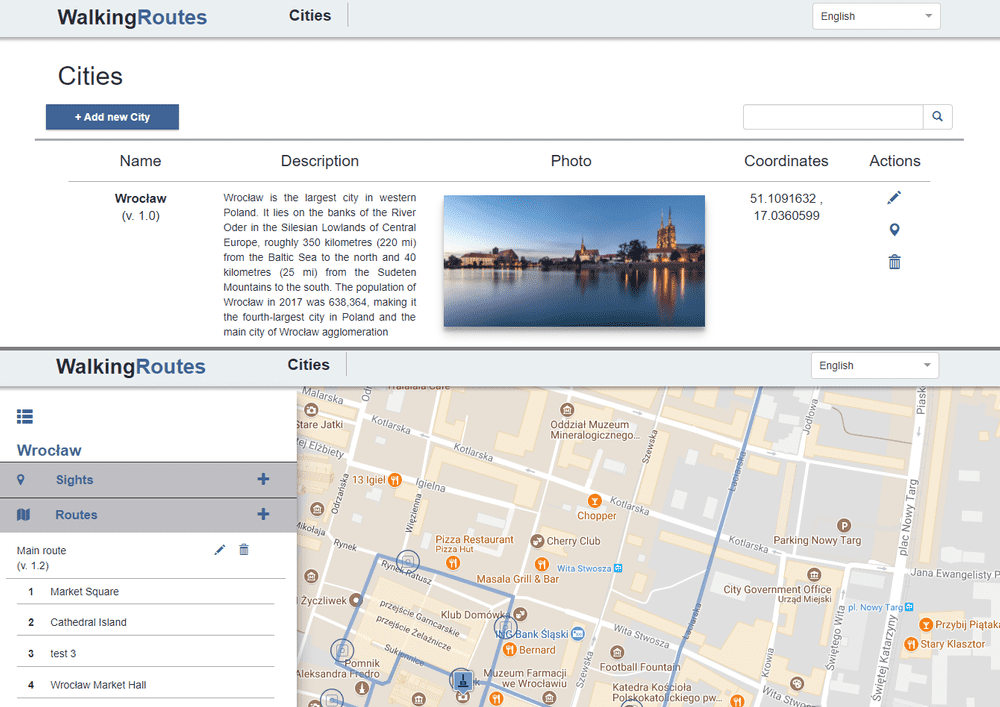Select Wrocław Market Hall route stop
Viewport: 1000px width, 707px height.
tap(145, 685)
